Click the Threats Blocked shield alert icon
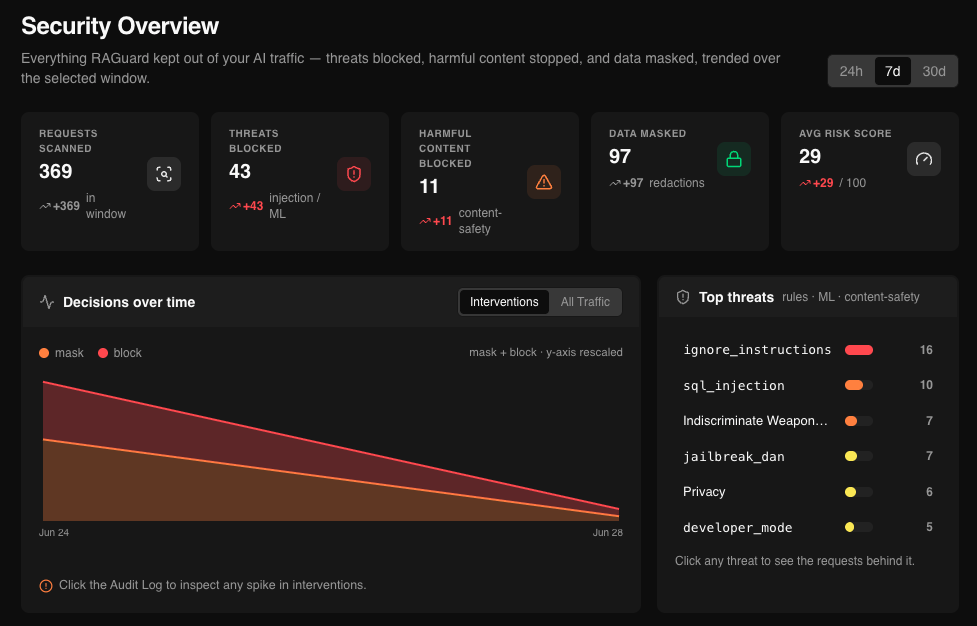Image resolution: width=977 pixels, height=626 pixels. (x=354, y=174)
